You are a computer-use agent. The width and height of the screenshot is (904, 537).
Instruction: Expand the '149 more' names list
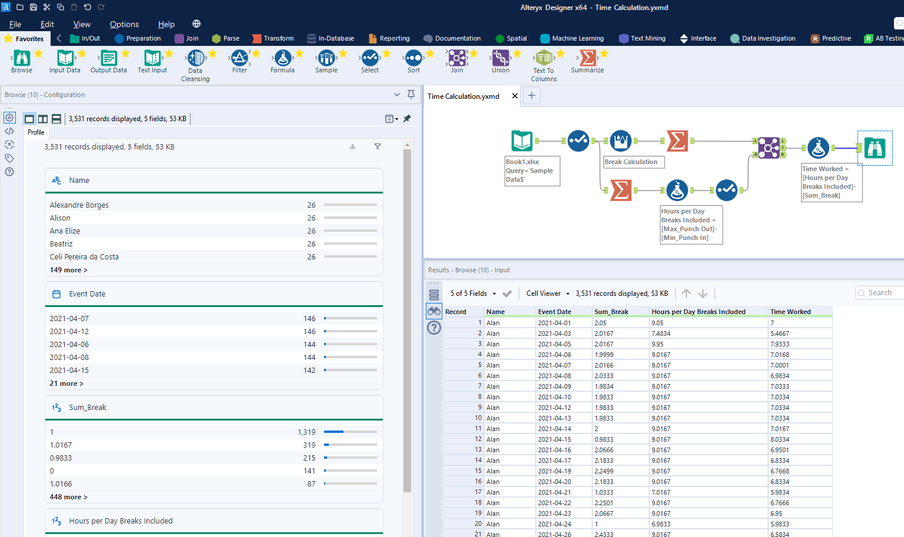[x=68, y=270]
